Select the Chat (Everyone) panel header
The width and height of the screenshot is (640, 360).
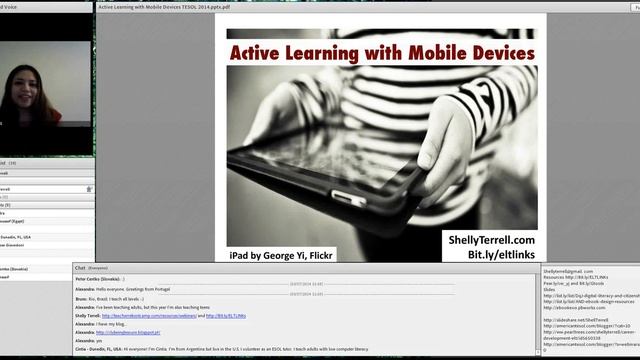[x=306, y=268]
